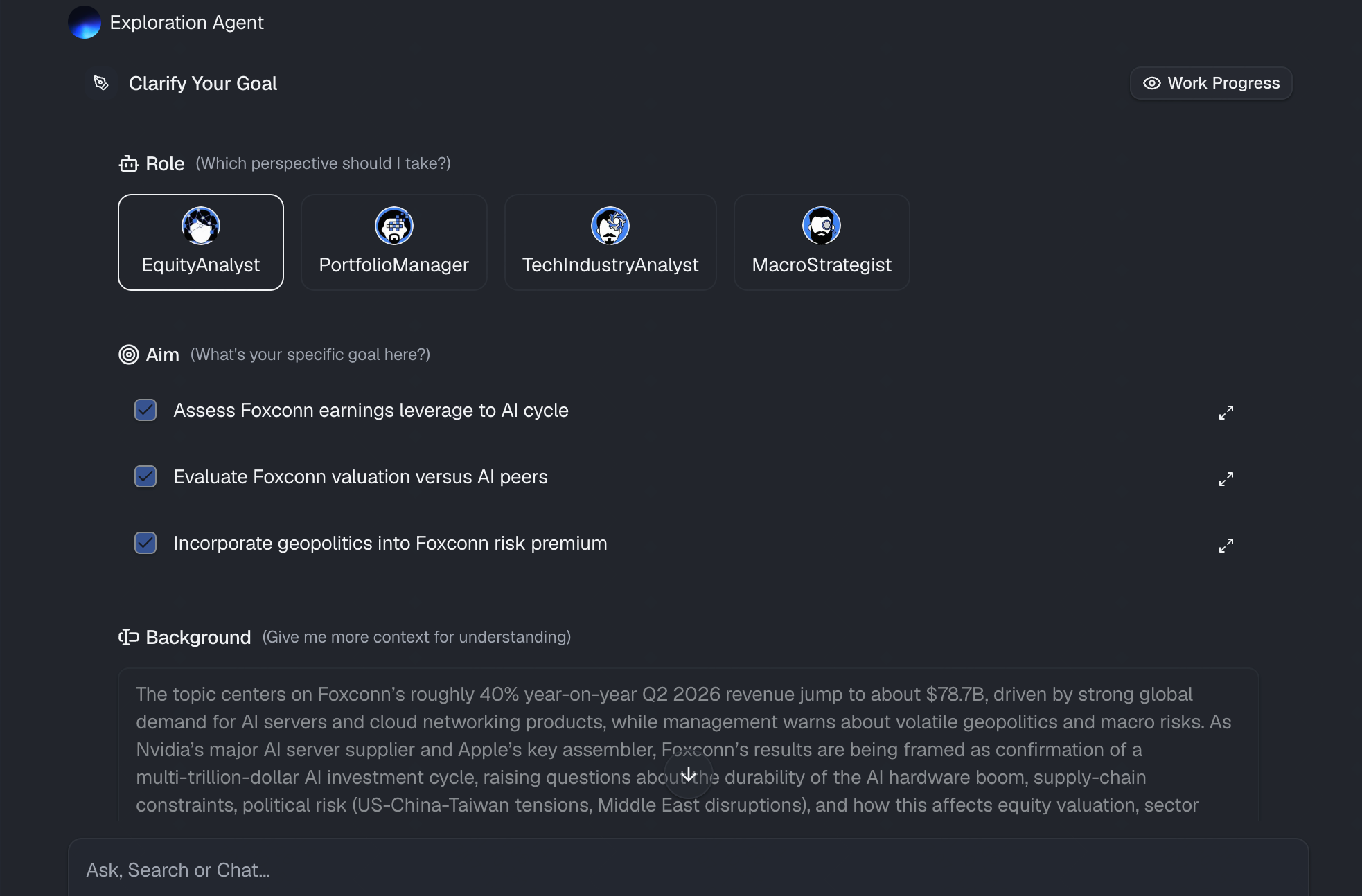This screenshot has height=896, width=1362.
Task: Select the MacroStrategist role card
Action: (822, 242)
